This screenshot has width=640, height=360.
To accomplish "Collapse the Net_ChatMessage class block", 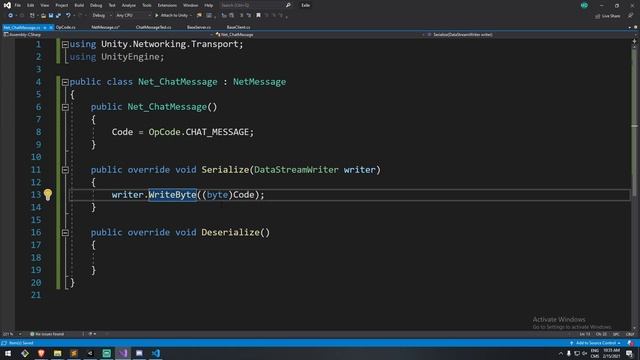I will 65,82.
